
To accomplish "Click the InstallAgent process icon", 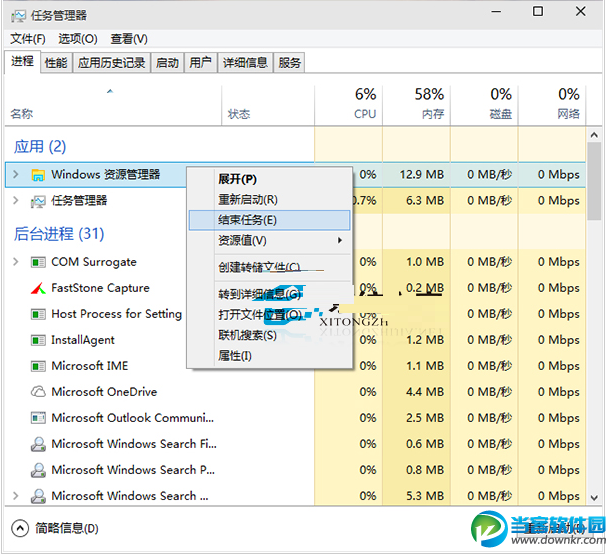I will click(x=38, y=340).
